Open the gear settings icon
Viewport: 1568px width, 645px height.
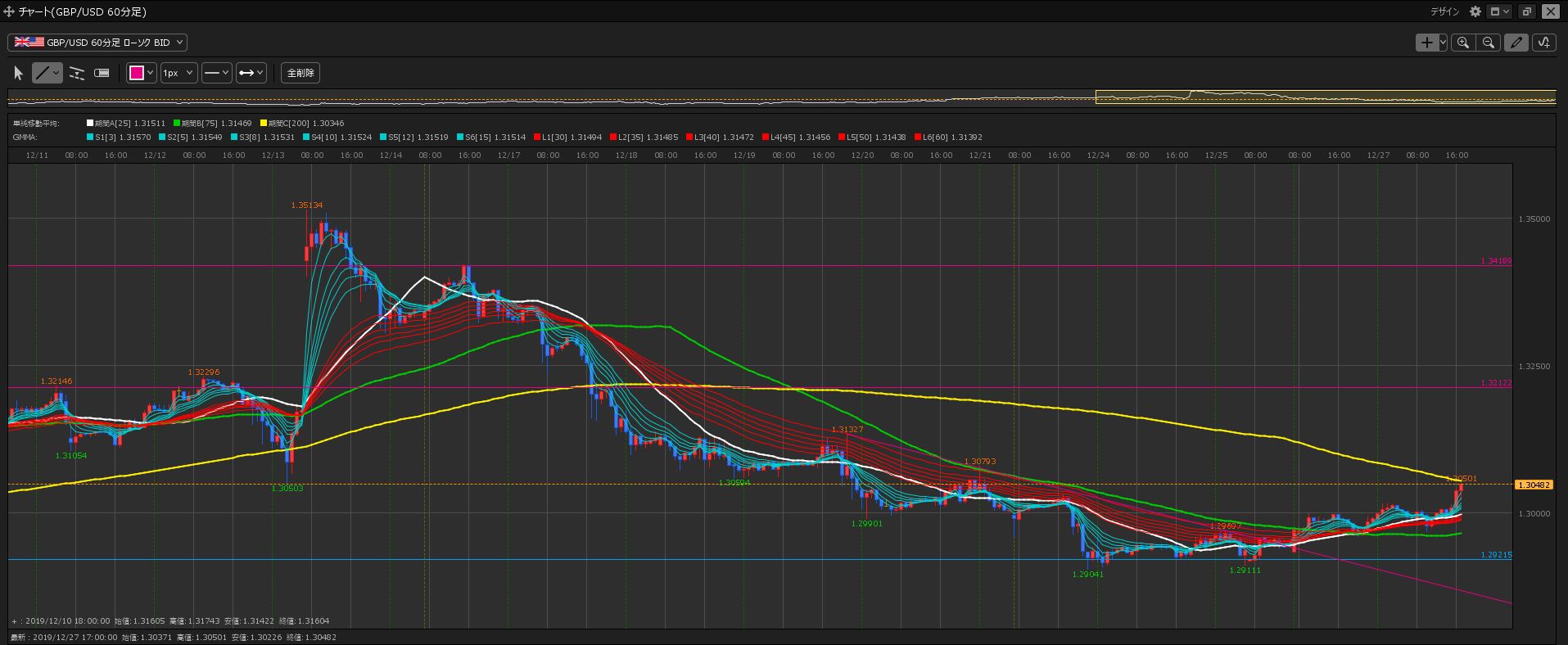coord(1475,11)
